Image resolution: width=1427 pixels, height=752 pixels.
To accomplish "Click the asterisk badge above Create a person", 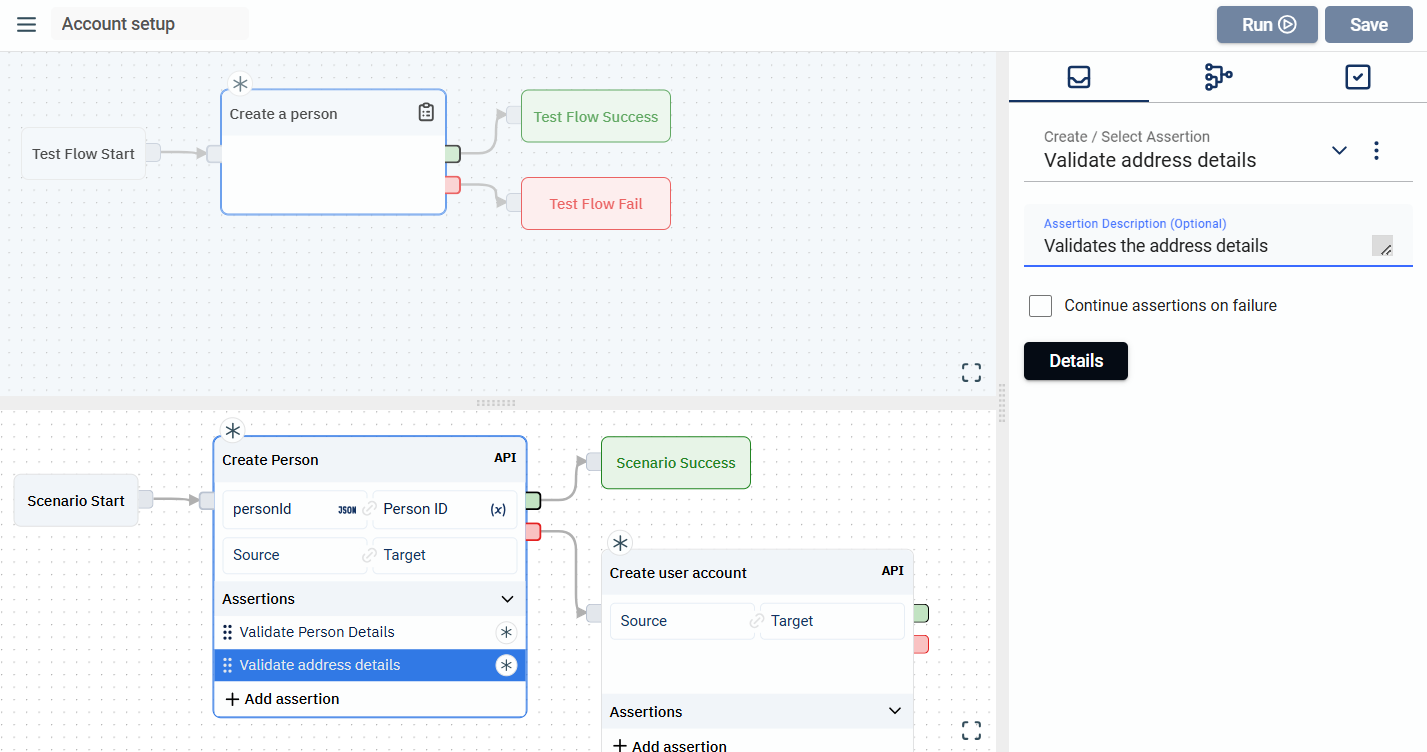I will coord(240,84).
